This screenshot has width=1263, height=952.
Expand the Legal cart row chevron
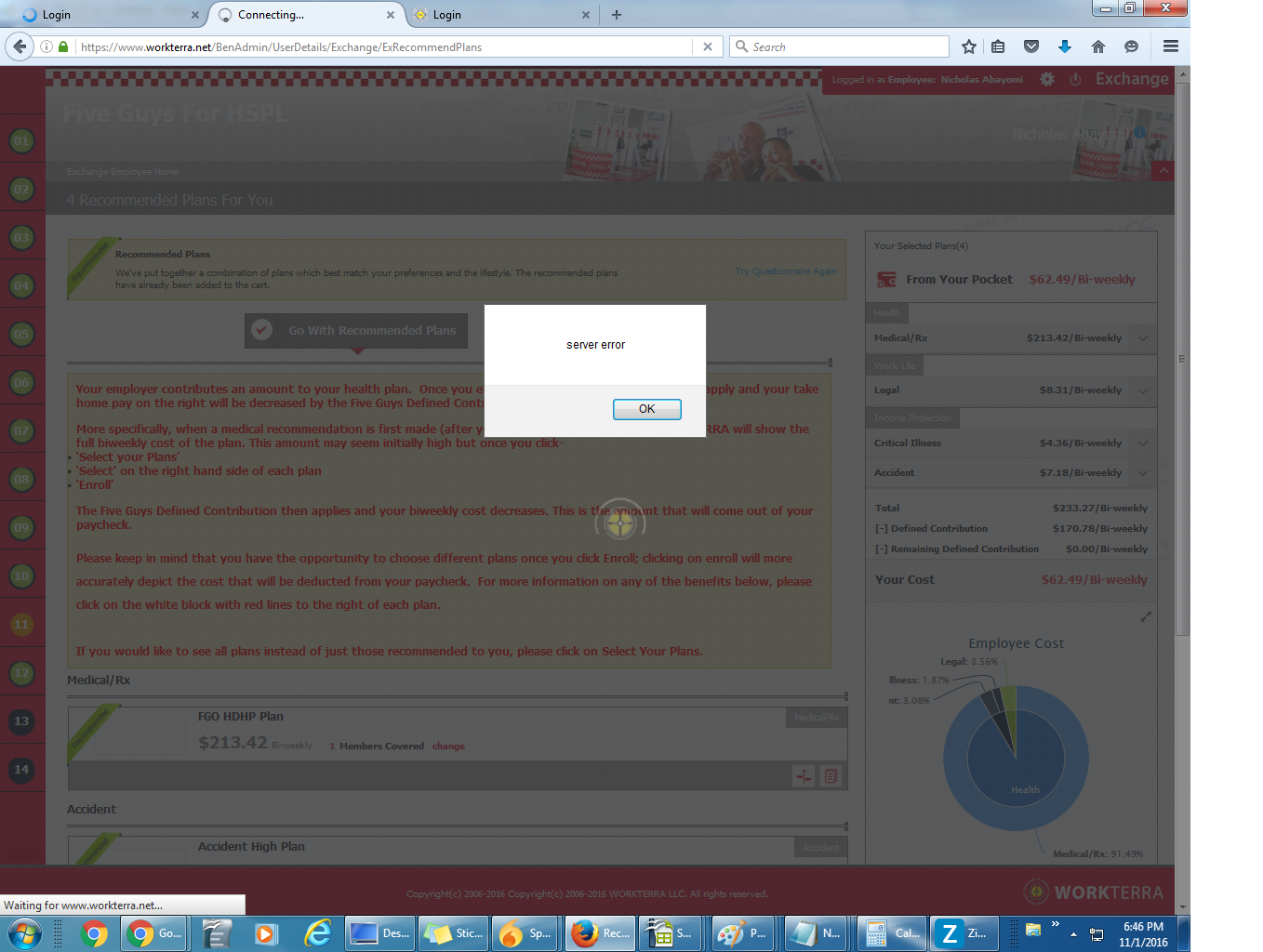1143,390
